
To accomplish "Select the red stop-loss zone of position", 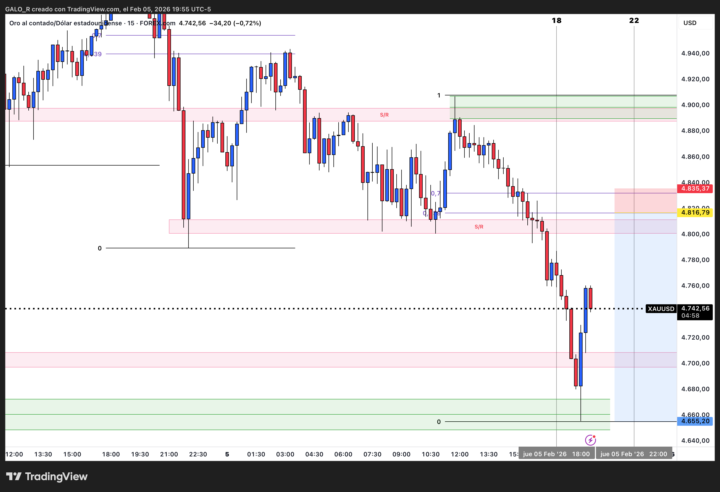I will click(x=645, y=200).
